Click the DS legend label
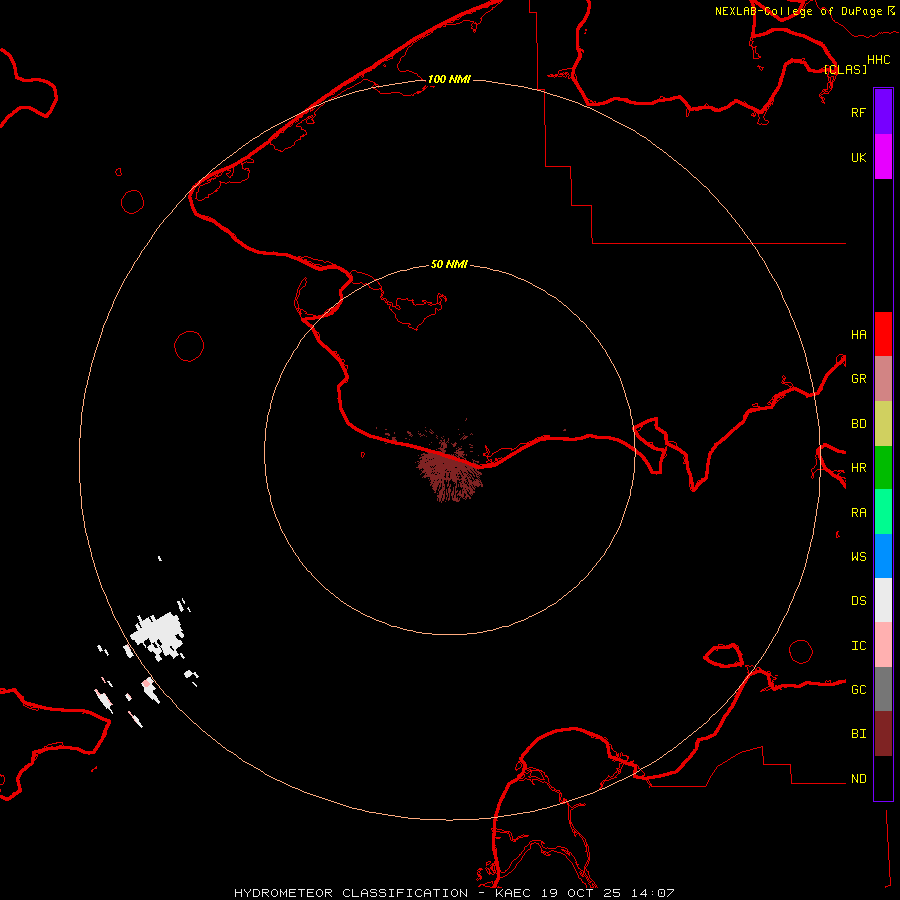 tap(859, 601)
